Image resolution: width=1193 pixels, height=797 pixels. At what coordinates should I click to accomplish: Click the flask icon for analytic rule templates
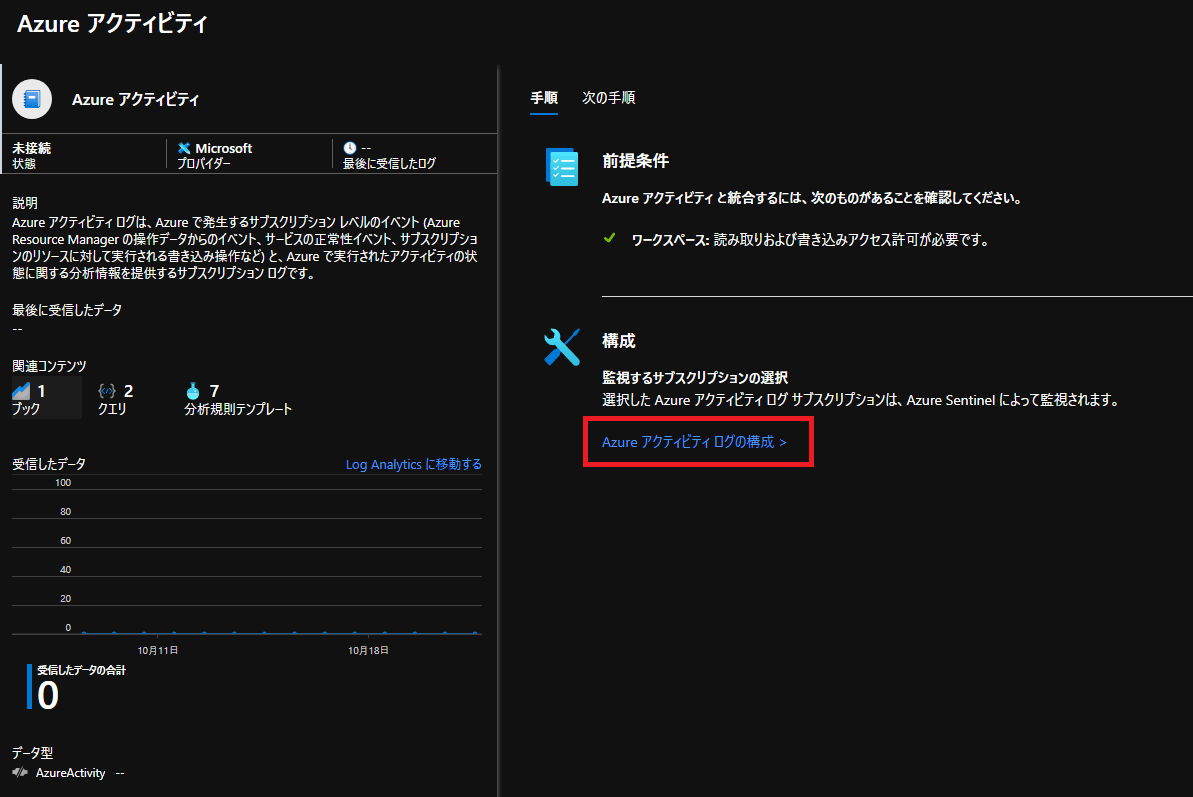(x=192, y=391)
